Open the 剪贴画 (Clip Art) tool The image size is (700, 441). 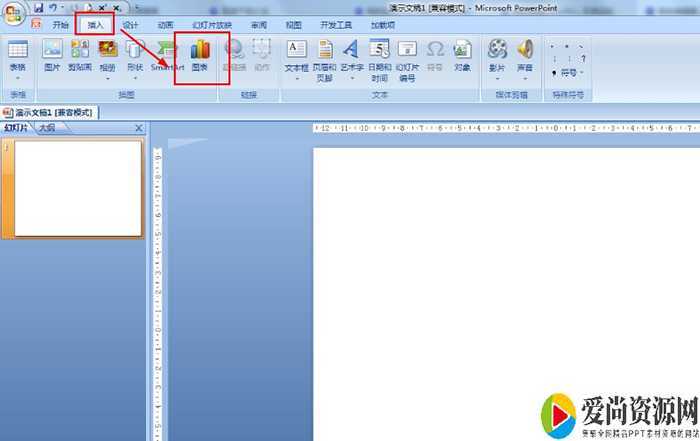[80, 55]
